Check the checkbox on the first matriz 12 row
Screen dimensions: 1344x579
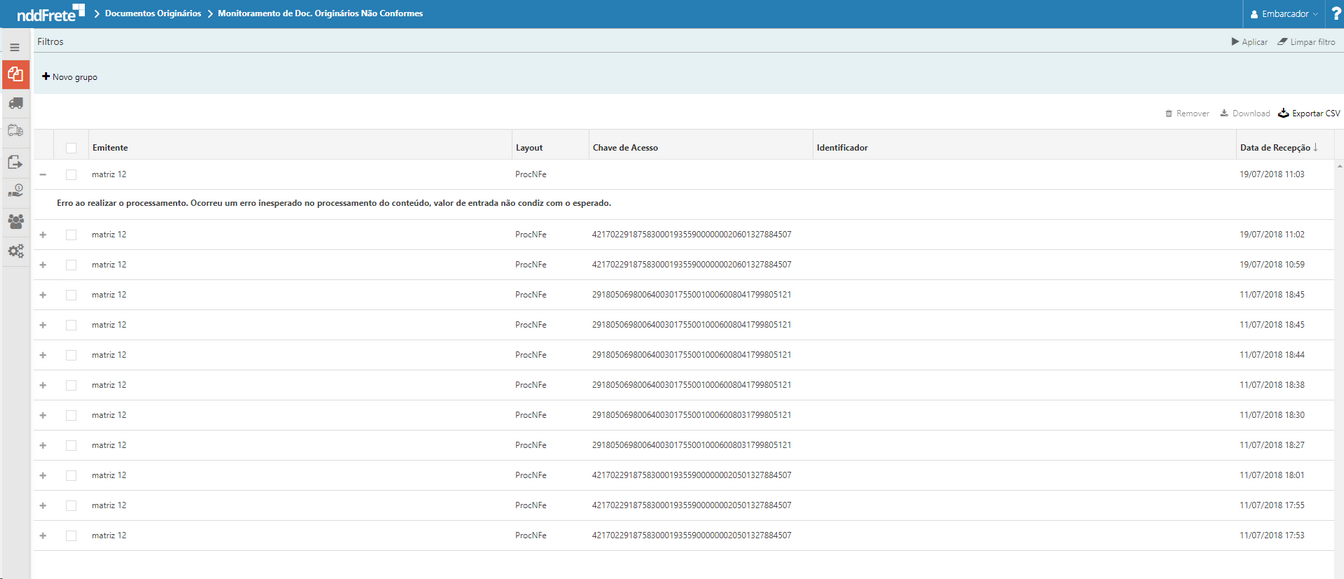(70, 173)
